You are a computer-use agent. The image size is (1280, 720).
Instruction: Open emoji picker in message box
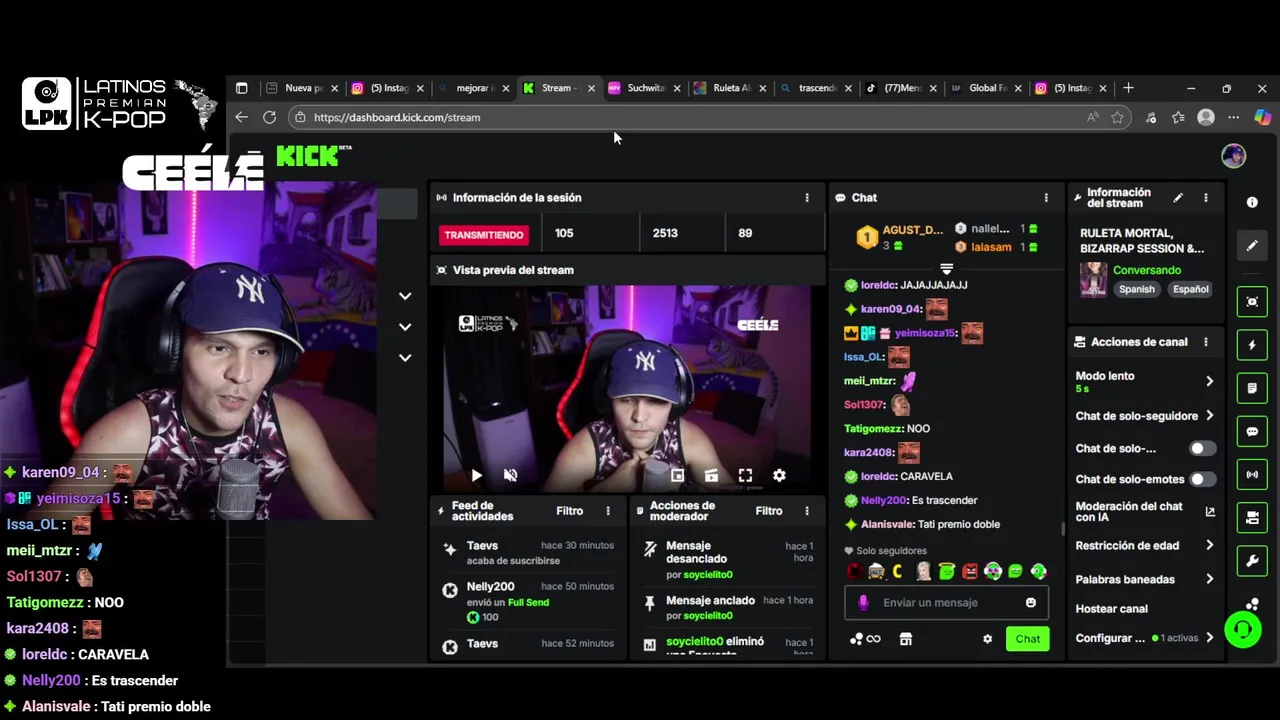click(1031, 603)
